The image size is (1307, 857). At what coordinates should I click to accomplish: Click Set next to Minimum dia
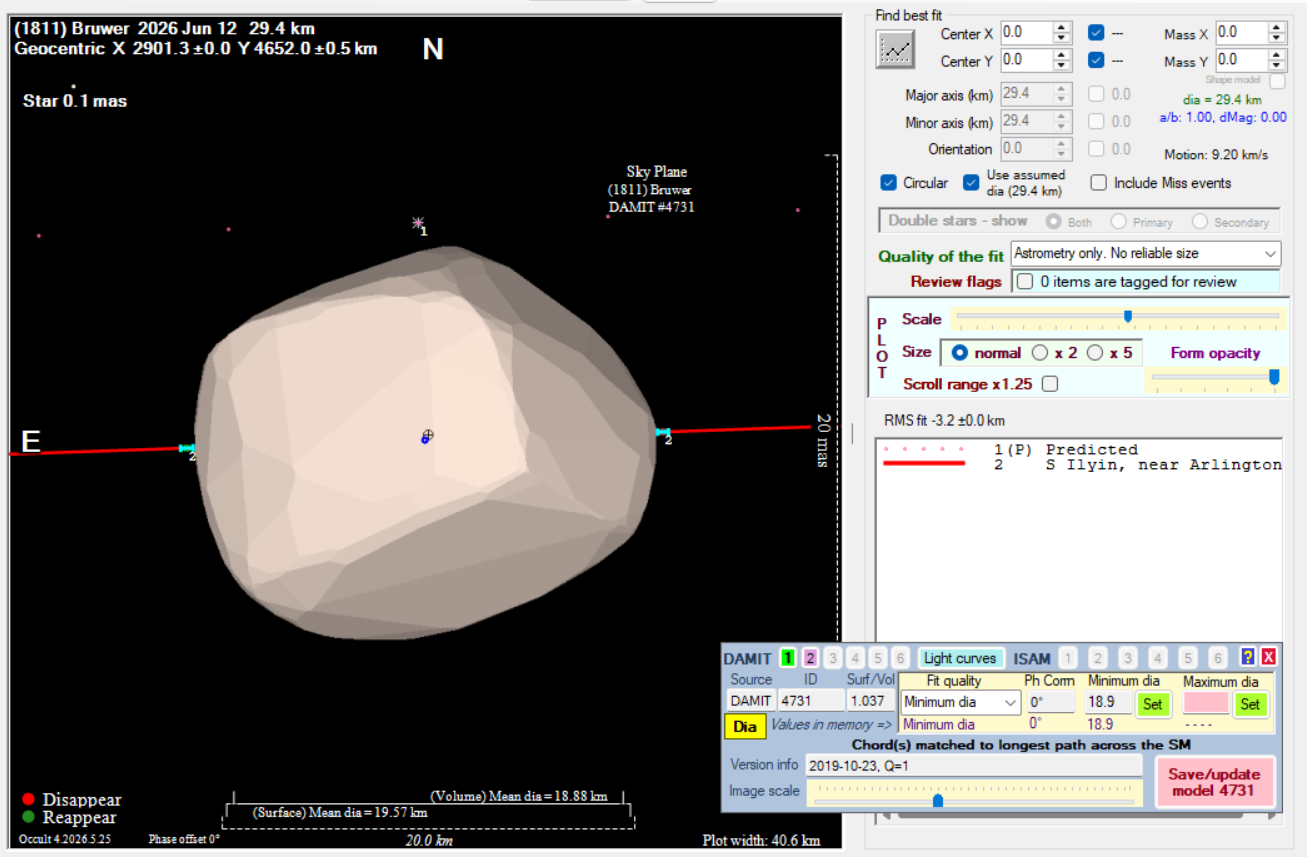pyautogui.click(x=1152, y=703)
